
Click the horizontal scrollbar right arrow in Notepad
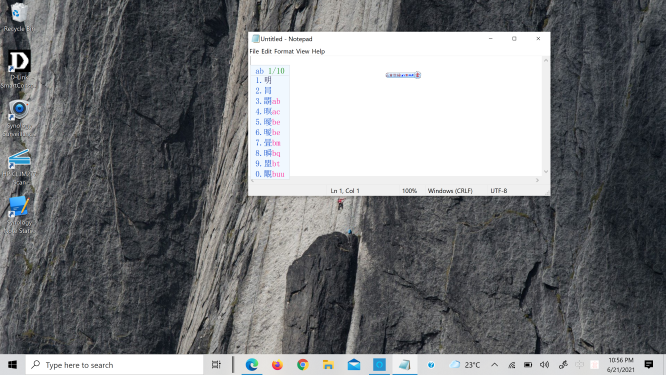tap(537, 180)
